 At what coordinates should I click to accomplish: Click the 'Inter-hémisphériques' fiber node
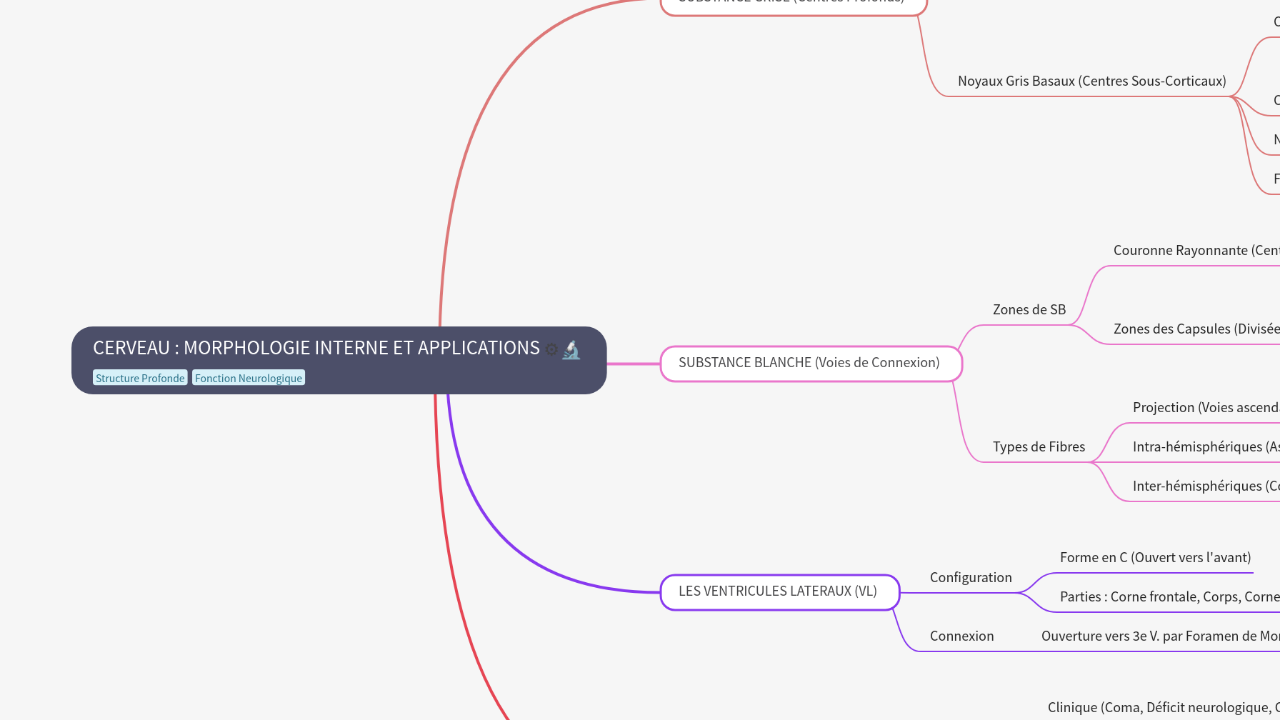1205,486
